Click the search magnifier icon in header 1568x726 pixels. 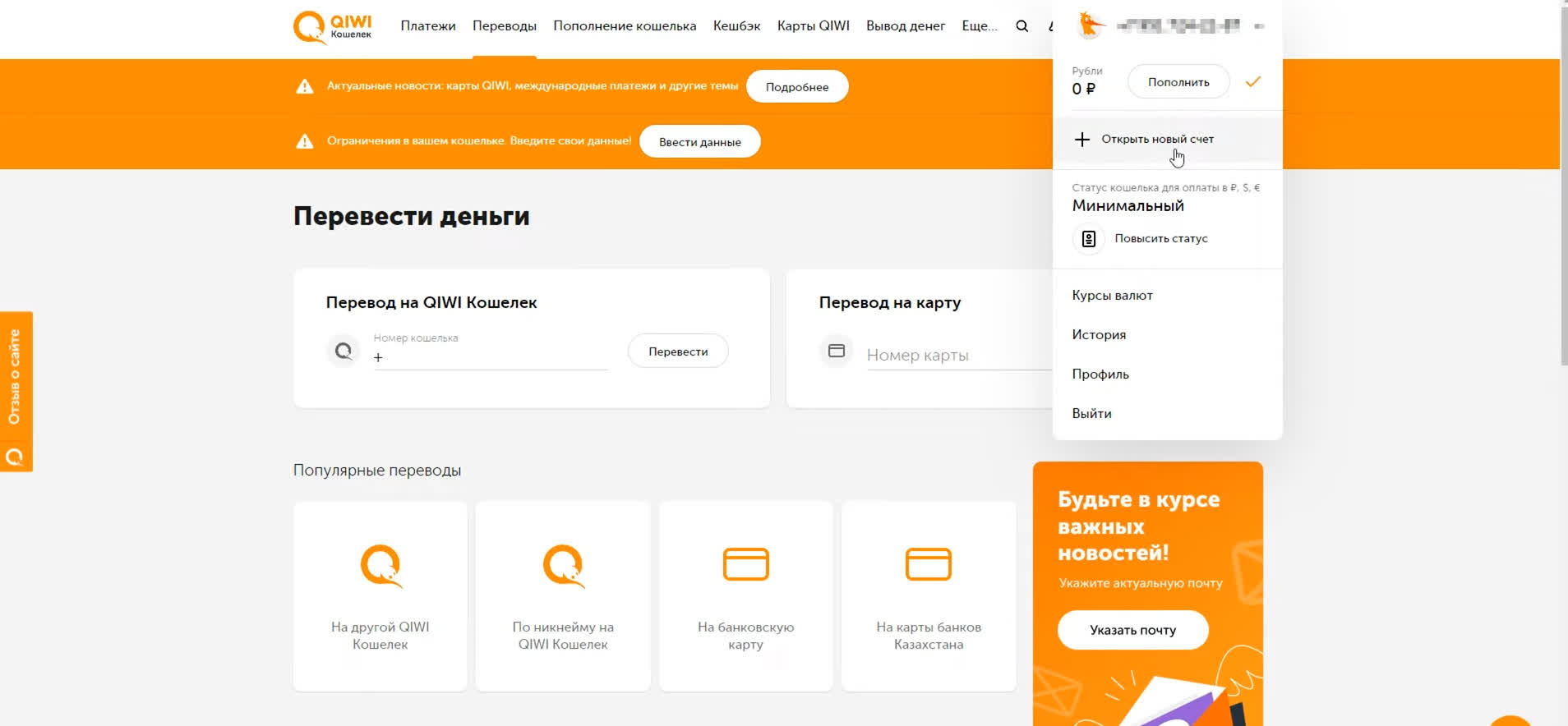(1022, 26)
